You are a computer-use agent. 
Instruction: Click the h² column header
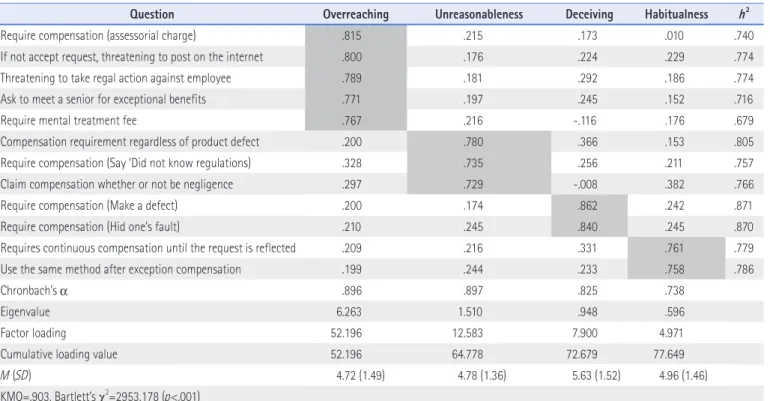(x=744, y=14)
